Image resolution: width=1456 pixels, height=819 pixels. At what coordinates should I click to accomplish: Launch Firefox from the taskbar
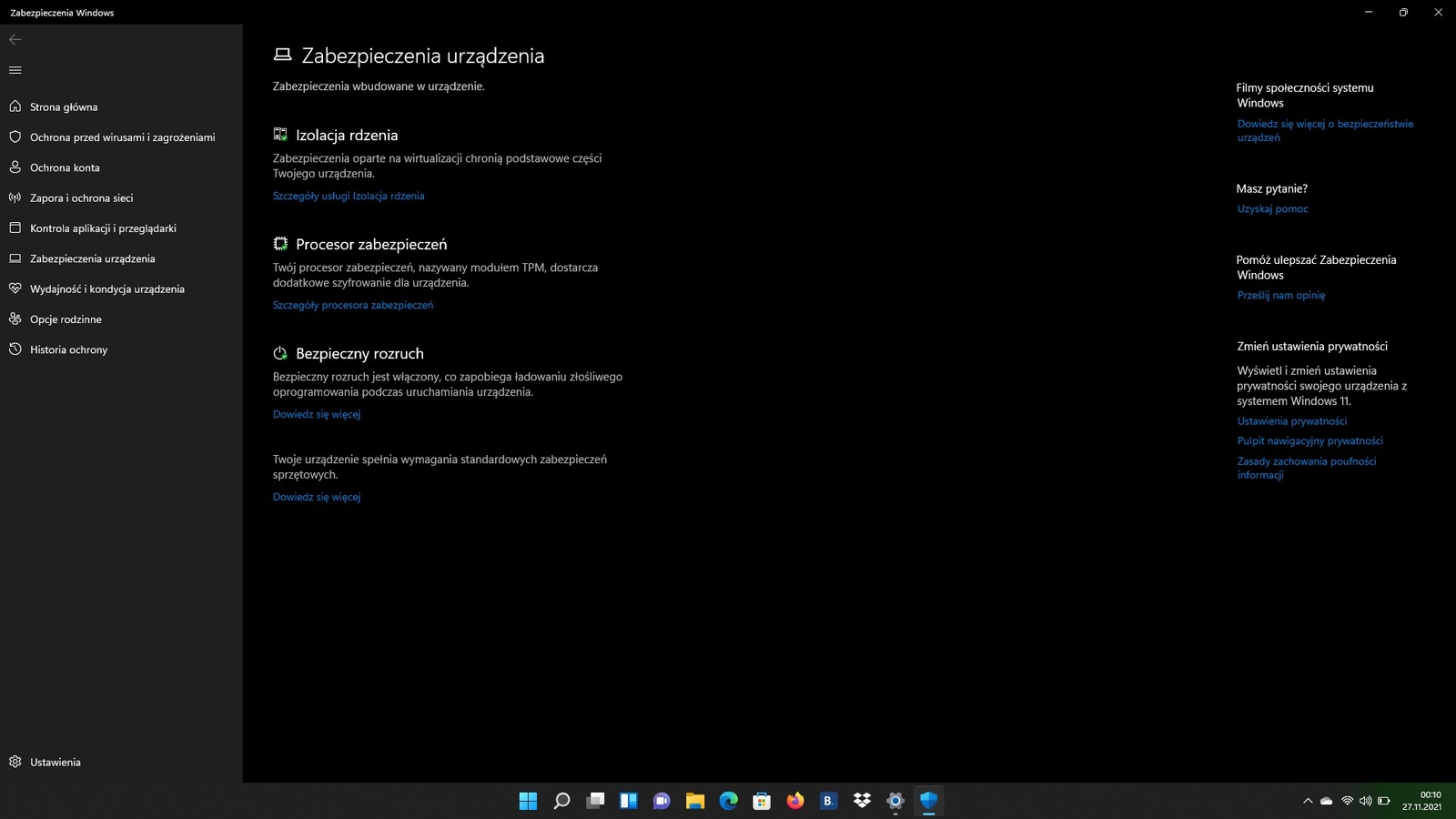coord(794,802)
